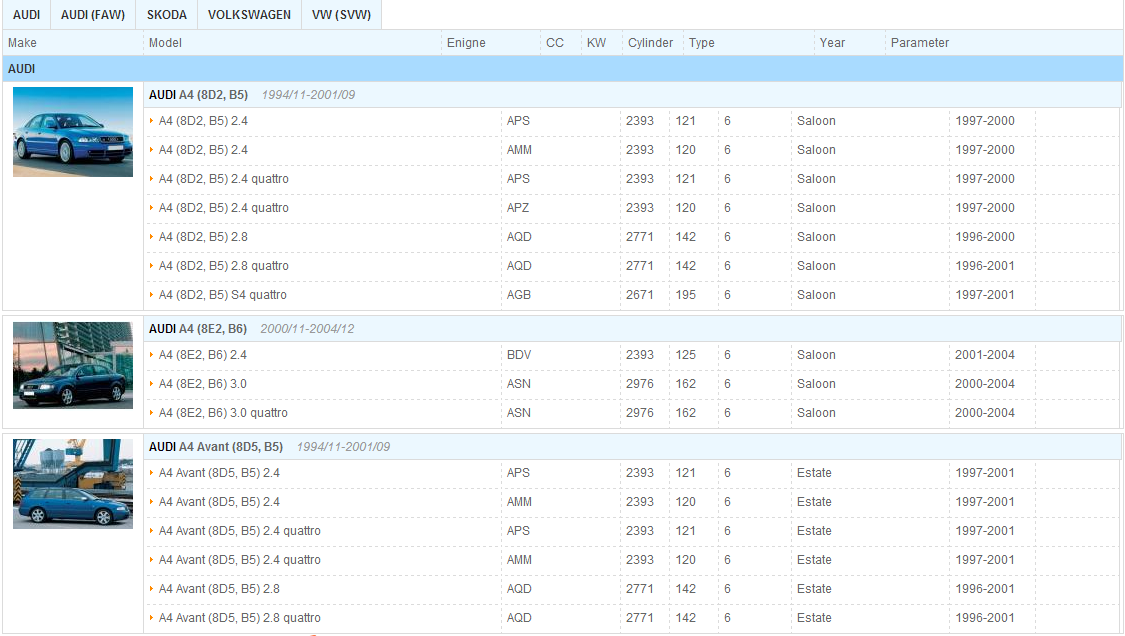
Task: Open A4 (8D2, B5) S4 quattro model
Action: 222,295
